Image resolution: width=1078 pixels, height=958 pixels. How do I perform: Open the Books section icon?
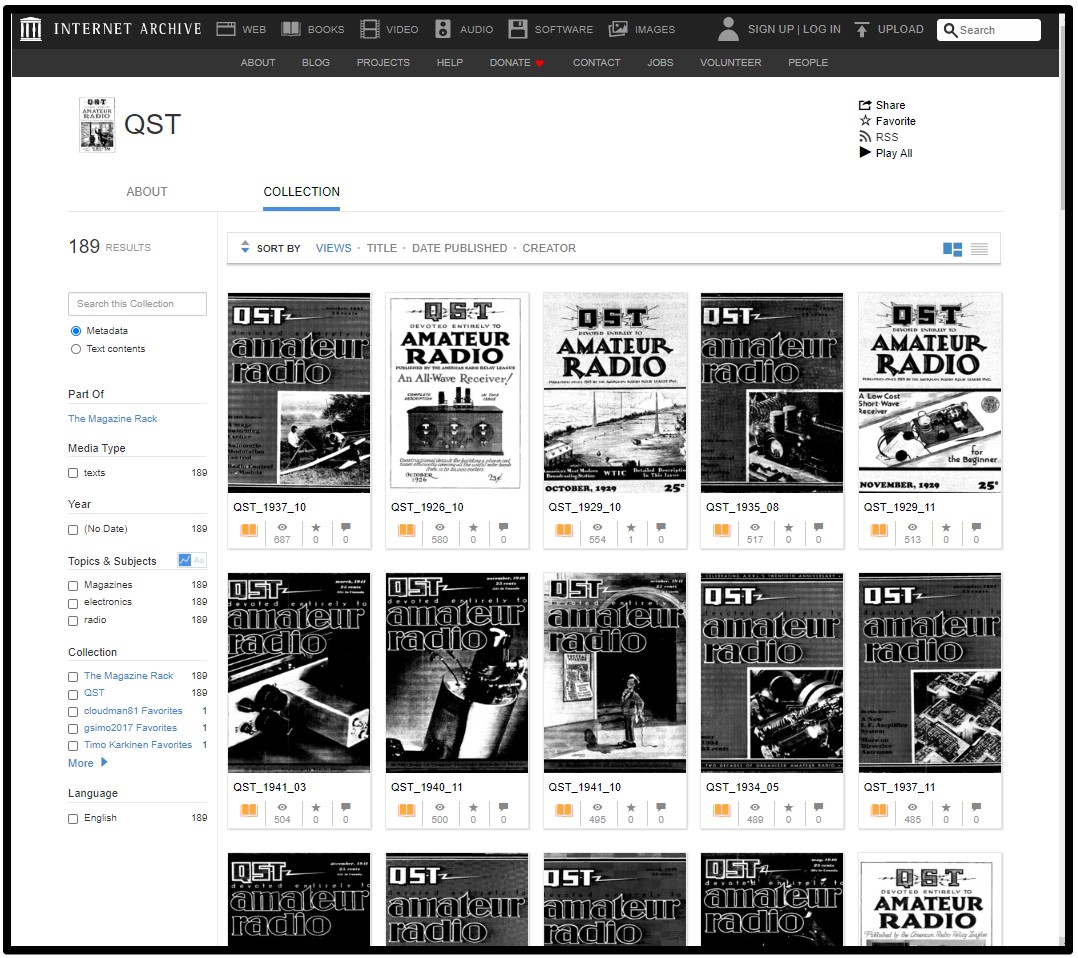tap(291, 29)
